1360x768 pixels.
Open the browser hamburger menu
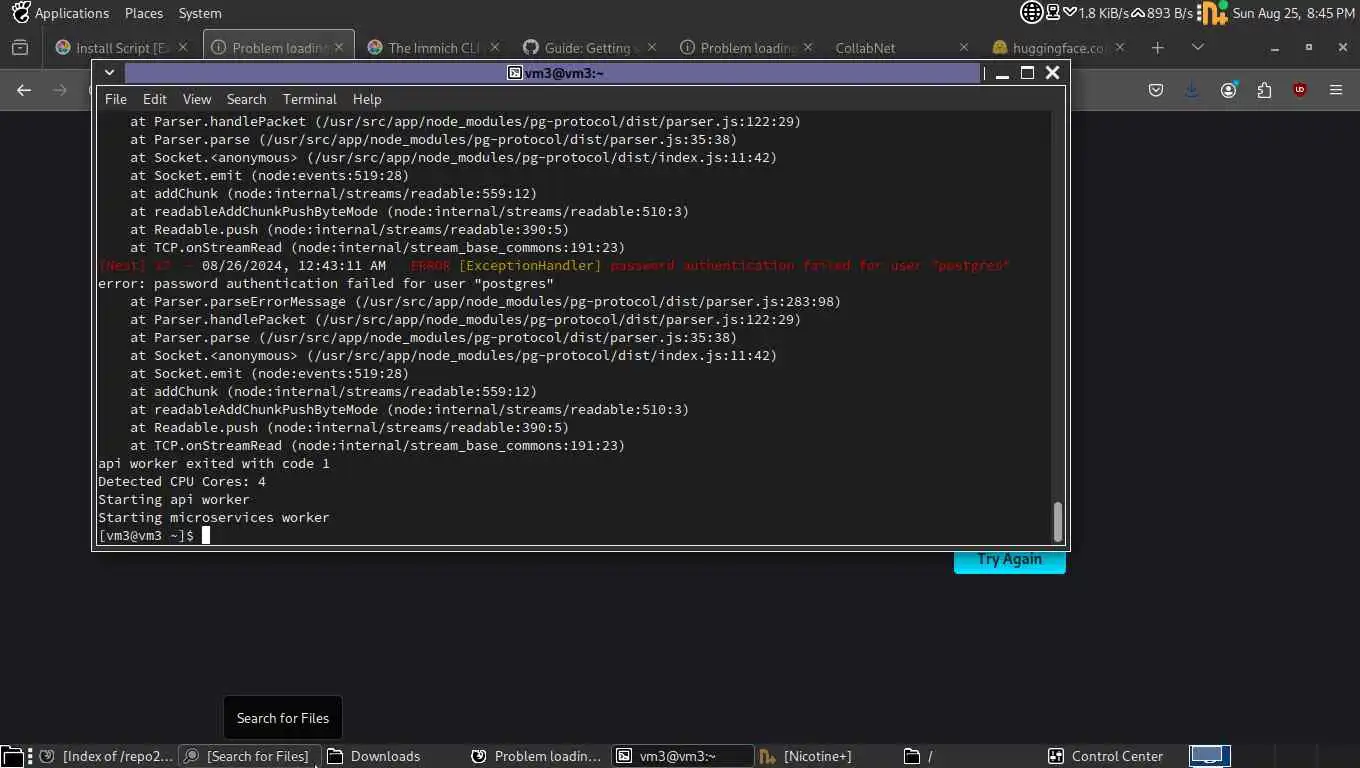coord(1336,90)
